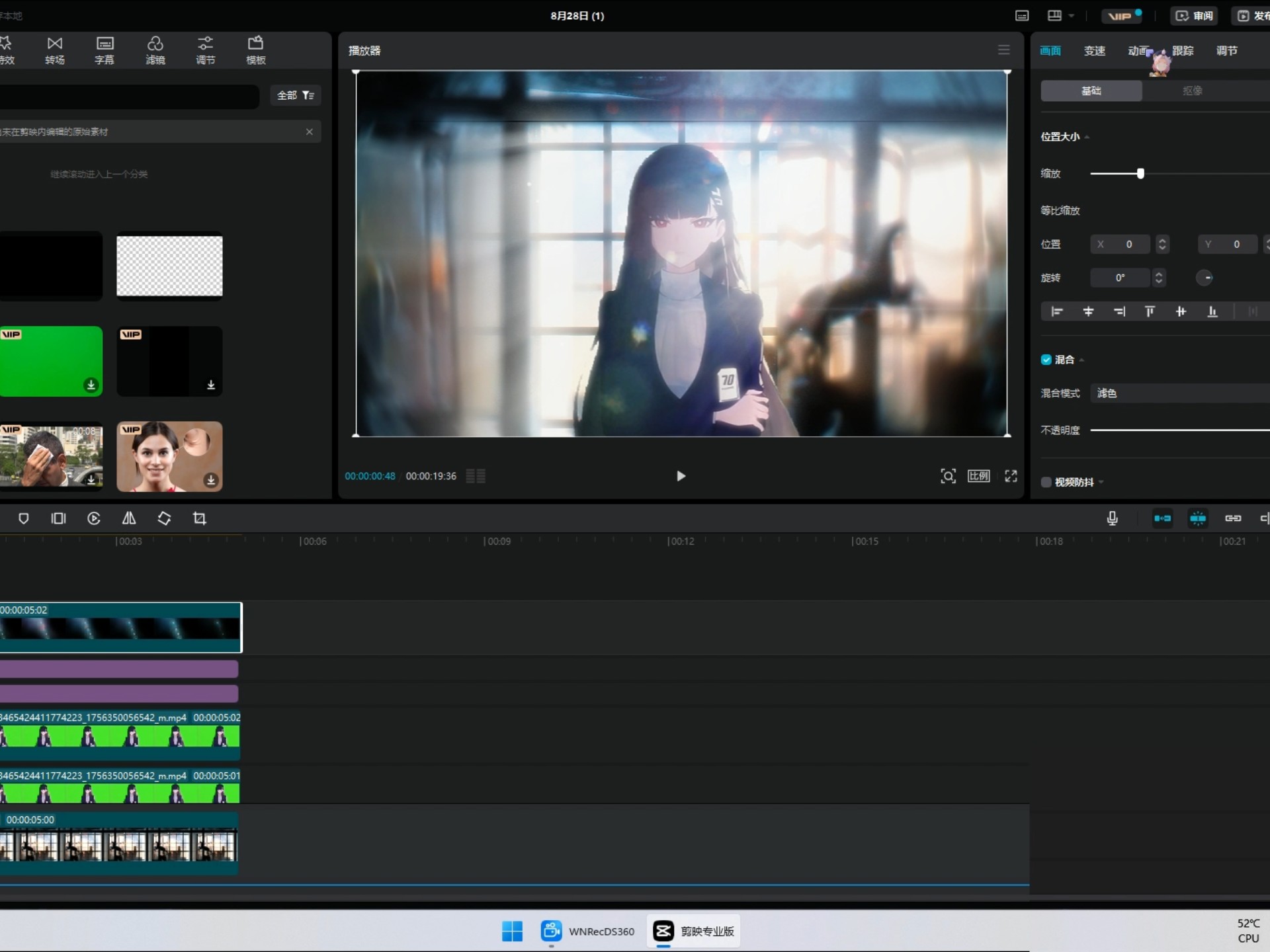Image resolution: width=1270 pixels, height=952 pixels.
Task: Open the 调节 adjustment panel in top toolbar
Action: click(x=205, y=50)
